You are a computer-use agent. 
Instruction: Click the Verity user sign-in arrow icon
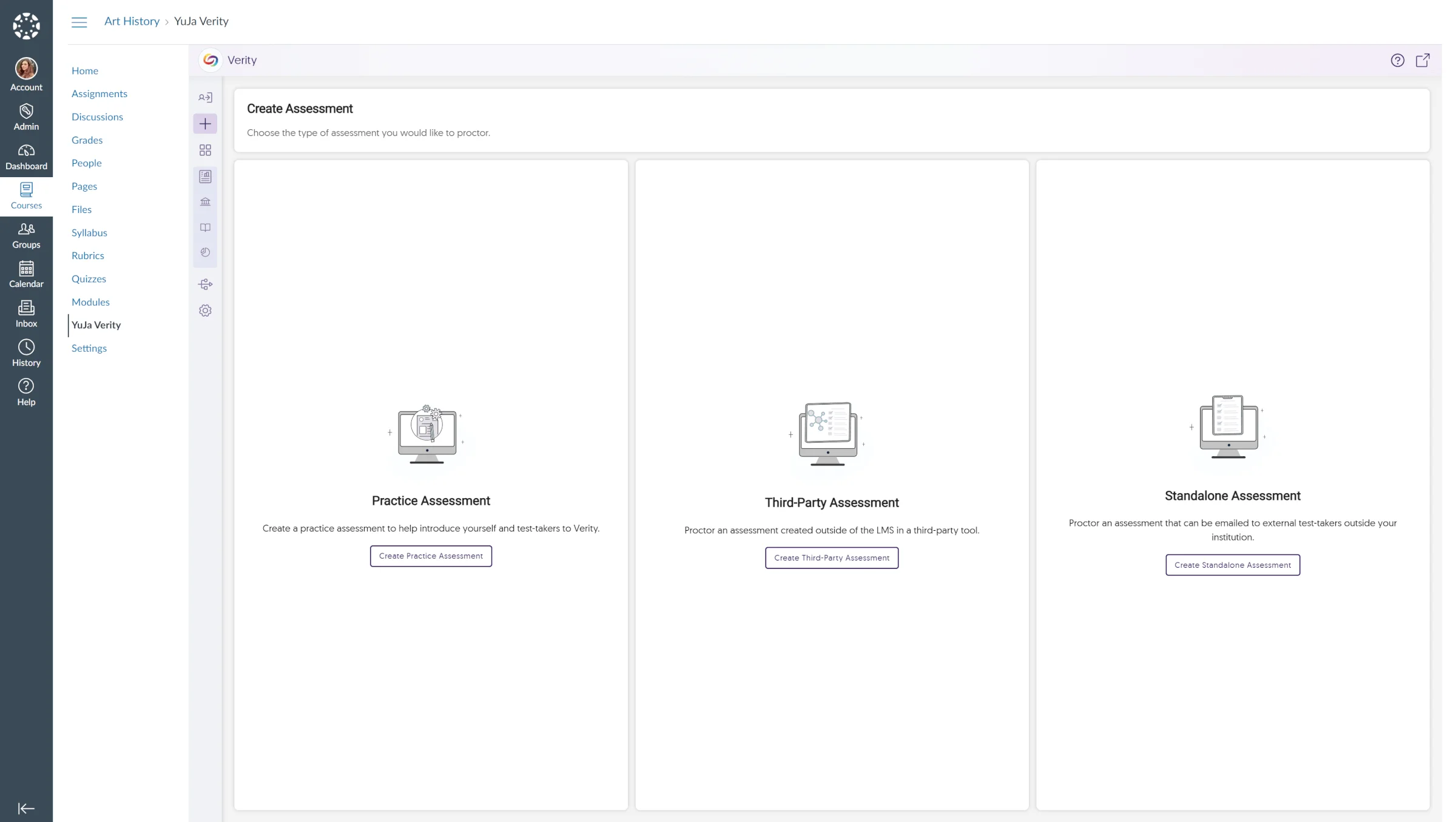click(205, 97)
